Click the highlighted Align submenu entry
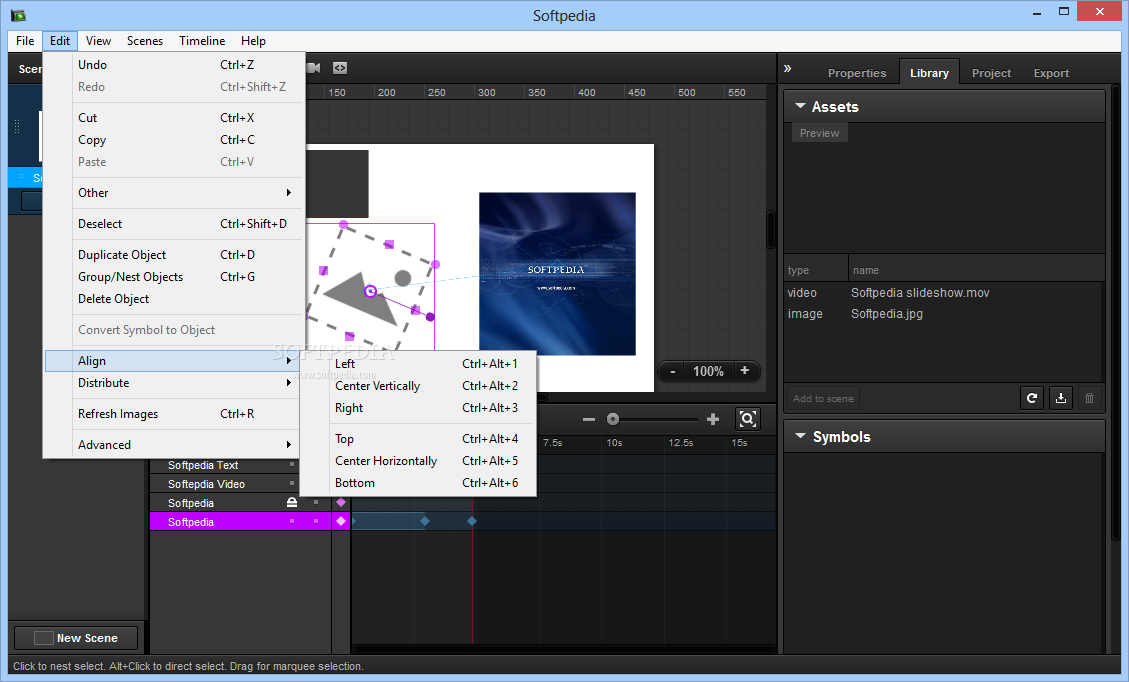This screenshot has width=1129, height=682. coord(173,361)
